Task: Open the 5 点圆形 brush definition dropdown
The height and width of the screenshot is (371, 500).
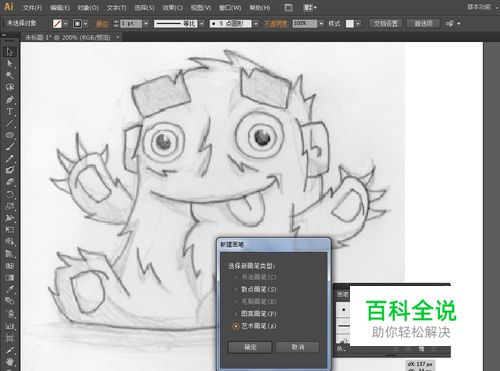Action: [x=256, y=24]
